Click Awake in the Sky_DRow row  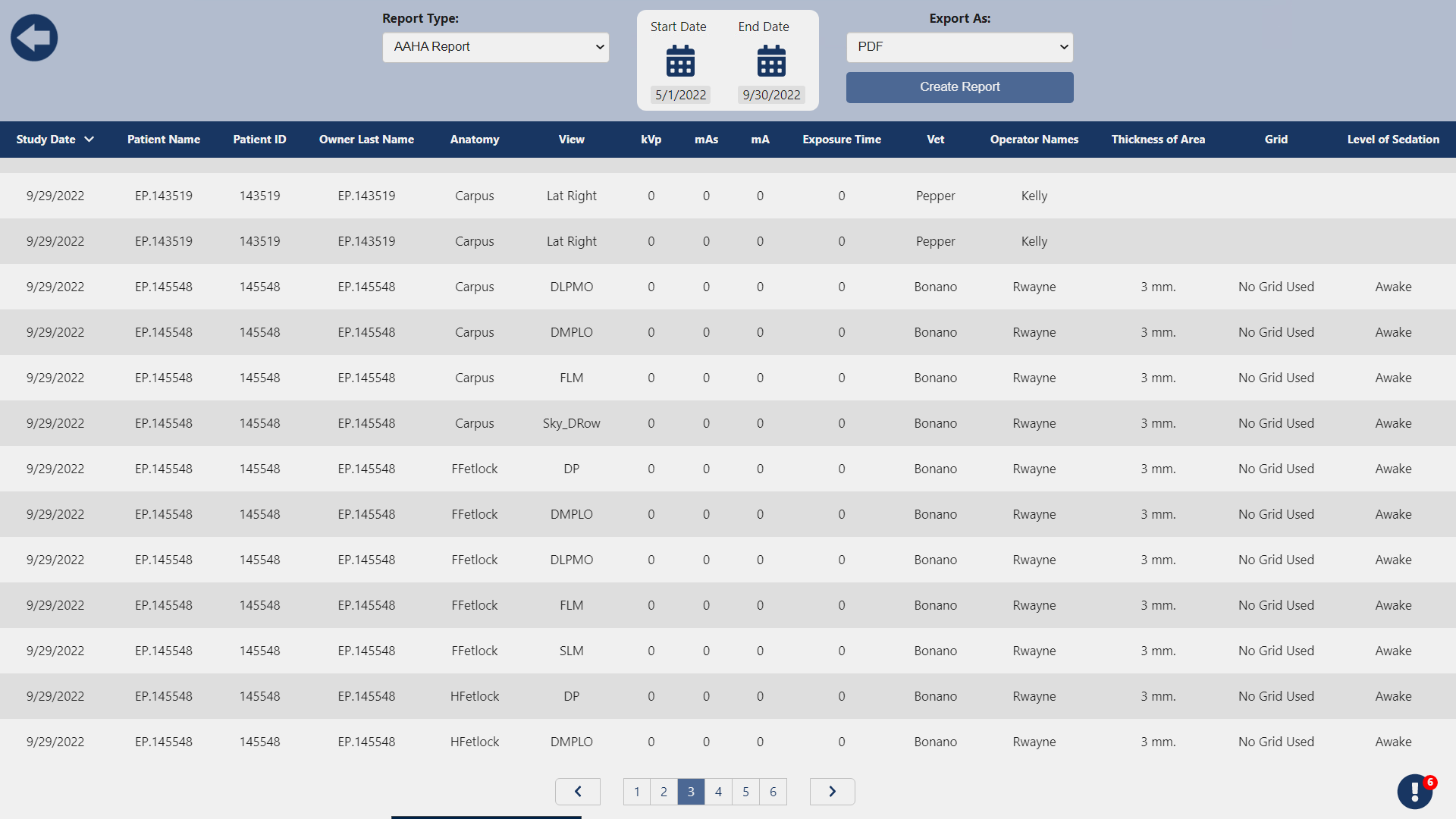coord(1394,423)
